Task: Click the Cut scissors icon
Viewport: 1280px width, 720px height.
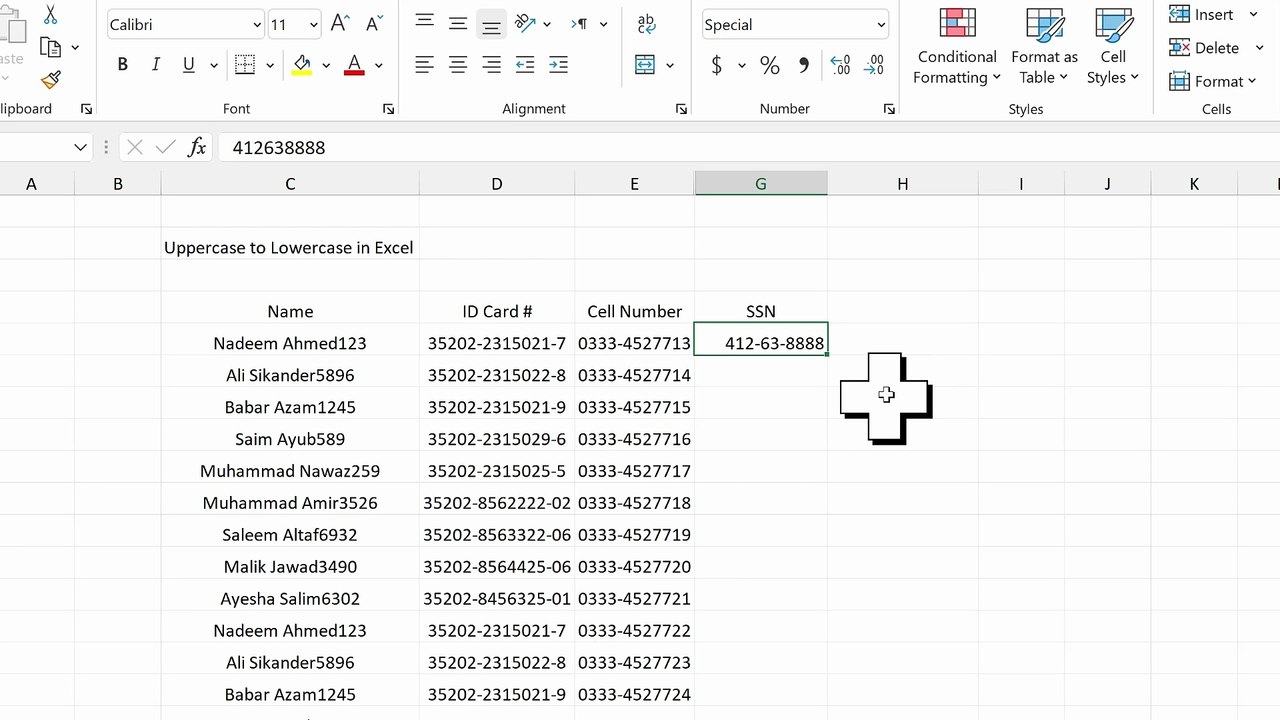Action: pyautogui.click(x=50, y=15)
